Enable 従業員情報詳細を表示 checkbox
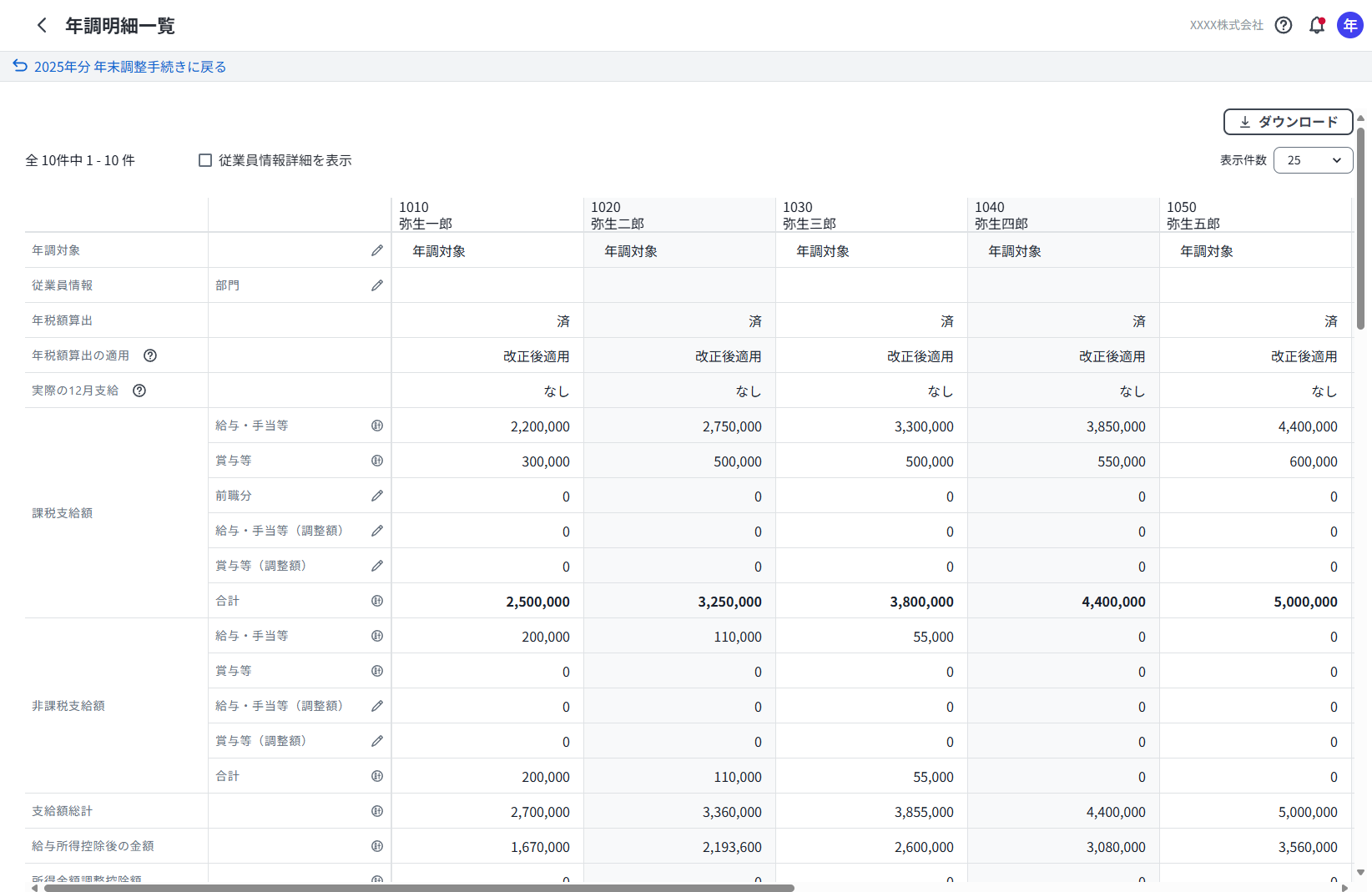1372x892 pixels. 205,160
